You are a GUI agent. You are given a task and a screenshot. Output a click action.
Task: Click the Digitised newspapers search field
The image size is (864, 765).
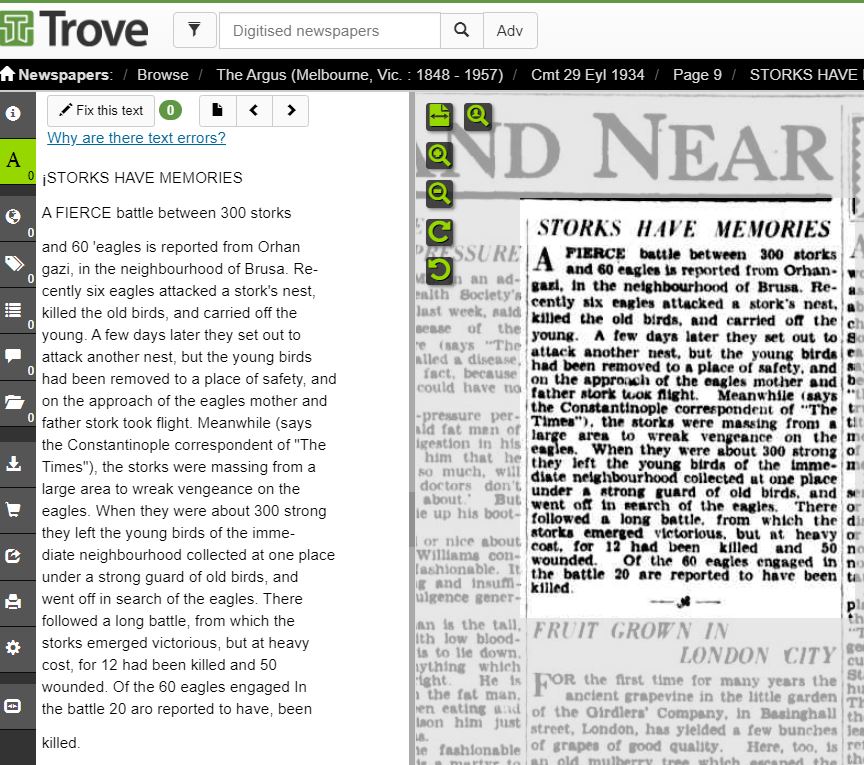tap(330, 30)
